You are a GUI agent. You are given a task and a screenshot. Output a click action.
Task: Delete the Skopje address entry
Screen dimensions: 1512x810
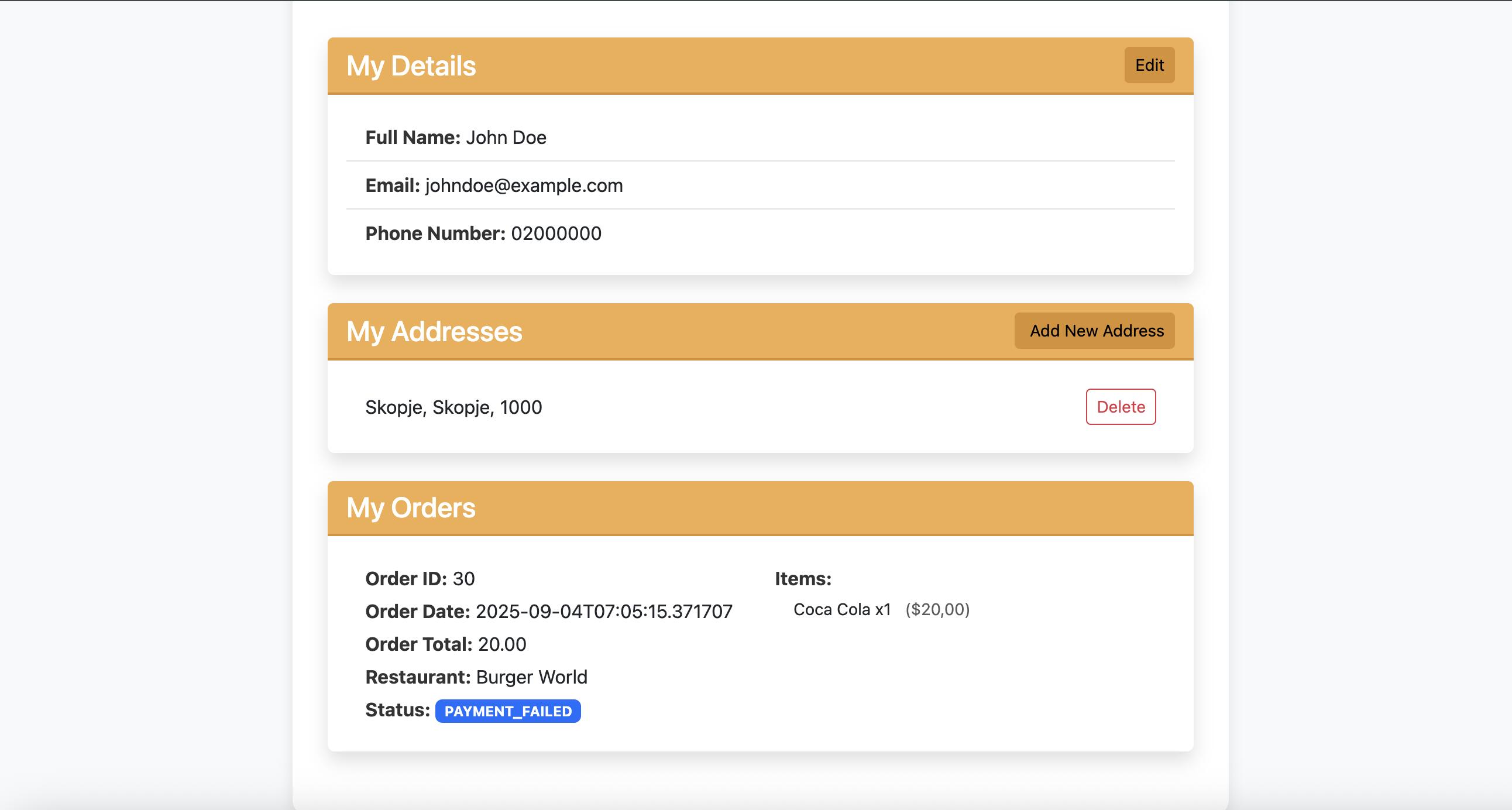click(1120, 407)
